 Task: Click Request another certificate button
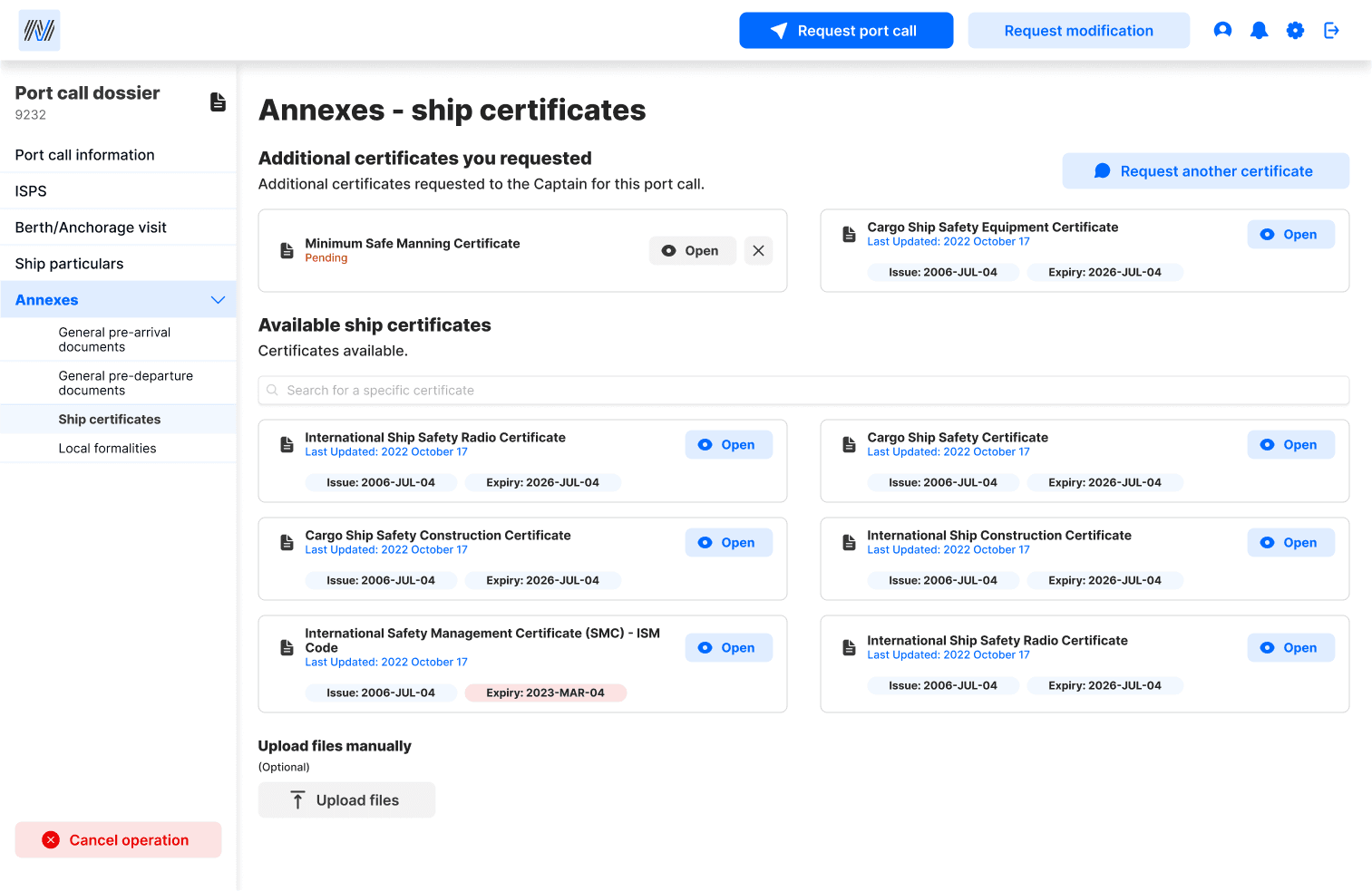tap(1205, 170)
